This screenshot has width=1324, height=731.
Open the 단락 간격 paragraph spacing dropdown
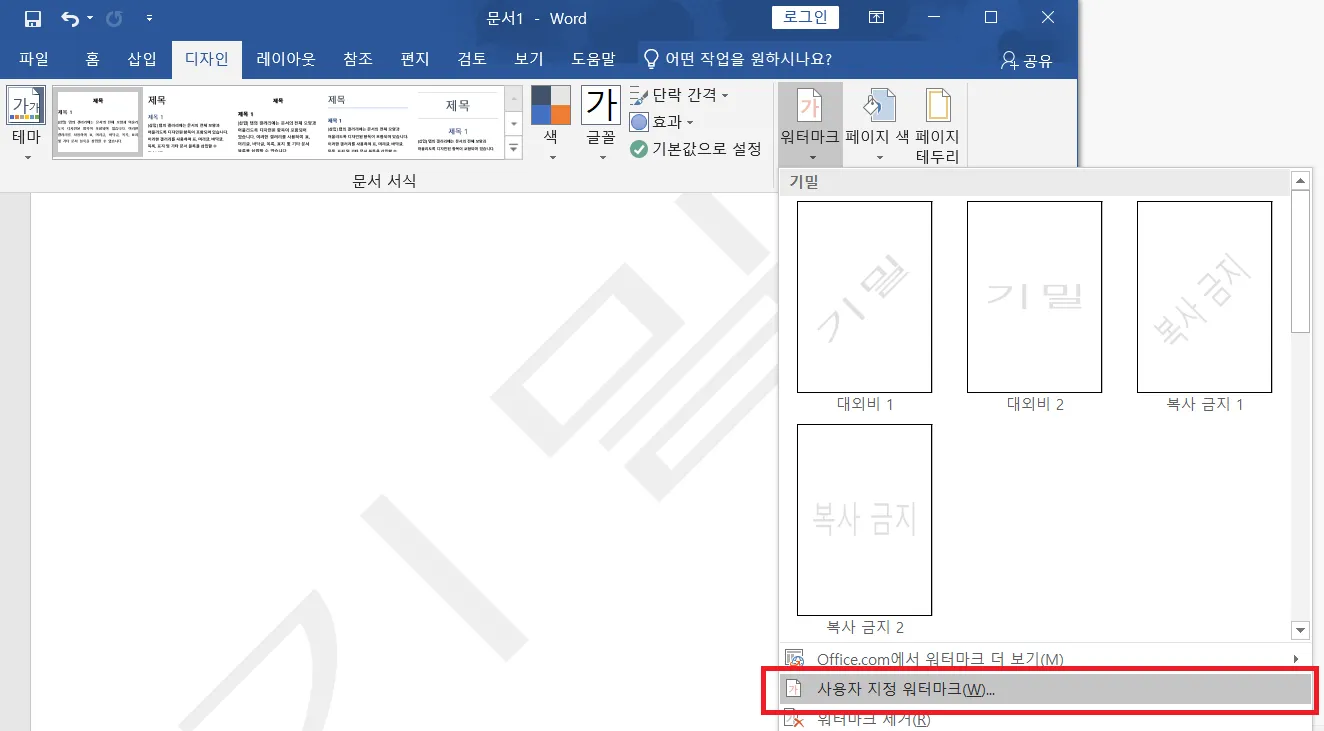pos(680,96)
